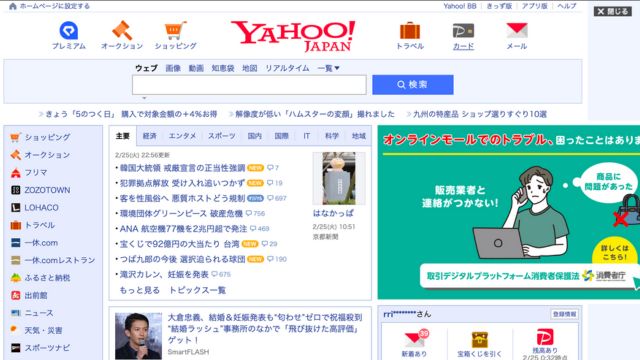
Task: Select the IT news tab
Action: click(307, 136)
